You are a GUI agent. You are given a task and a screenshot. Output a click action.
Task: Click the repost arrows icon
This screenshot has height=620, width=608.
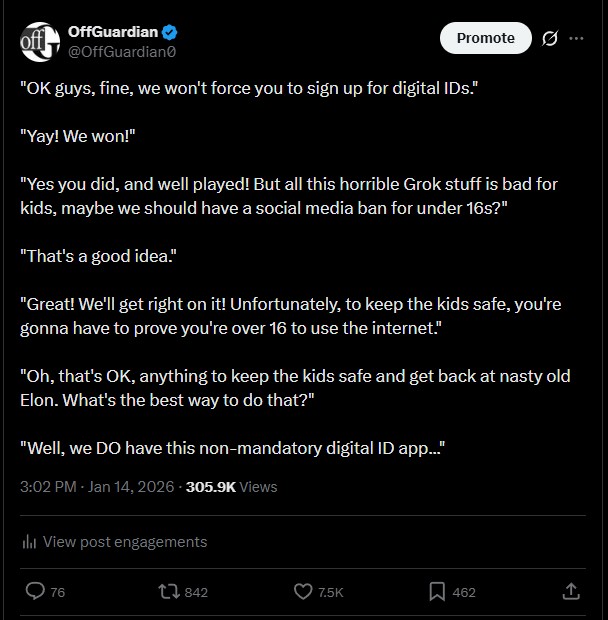[169, 591]
